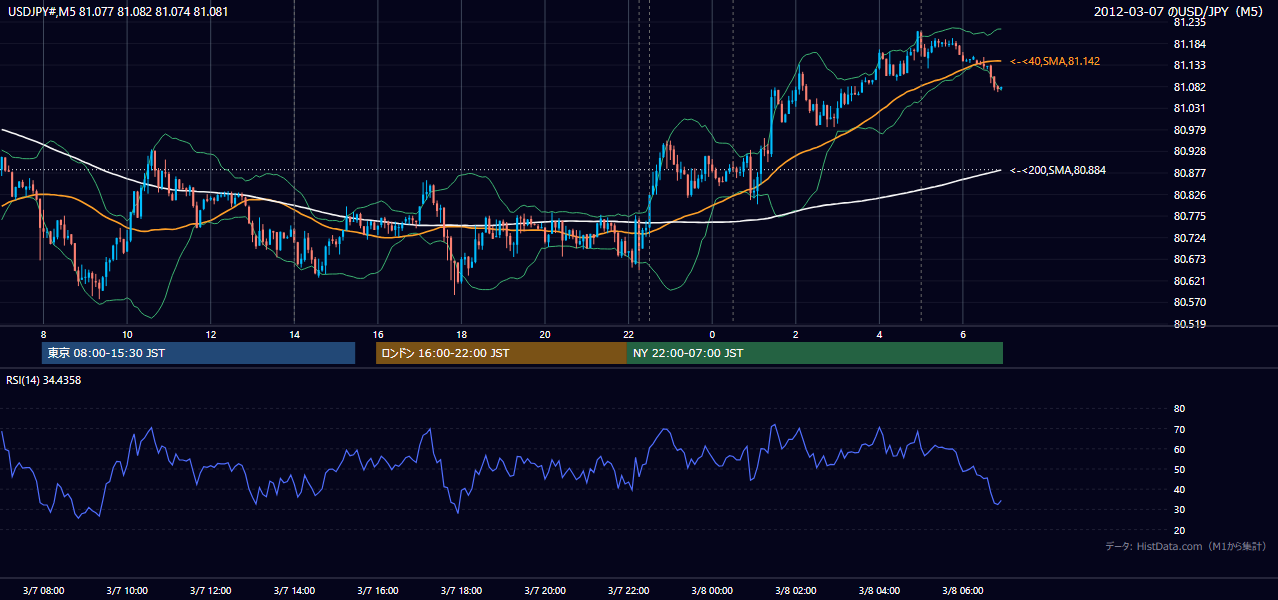
Task: Click RSI scale value 30
Action: [1179, 510]
